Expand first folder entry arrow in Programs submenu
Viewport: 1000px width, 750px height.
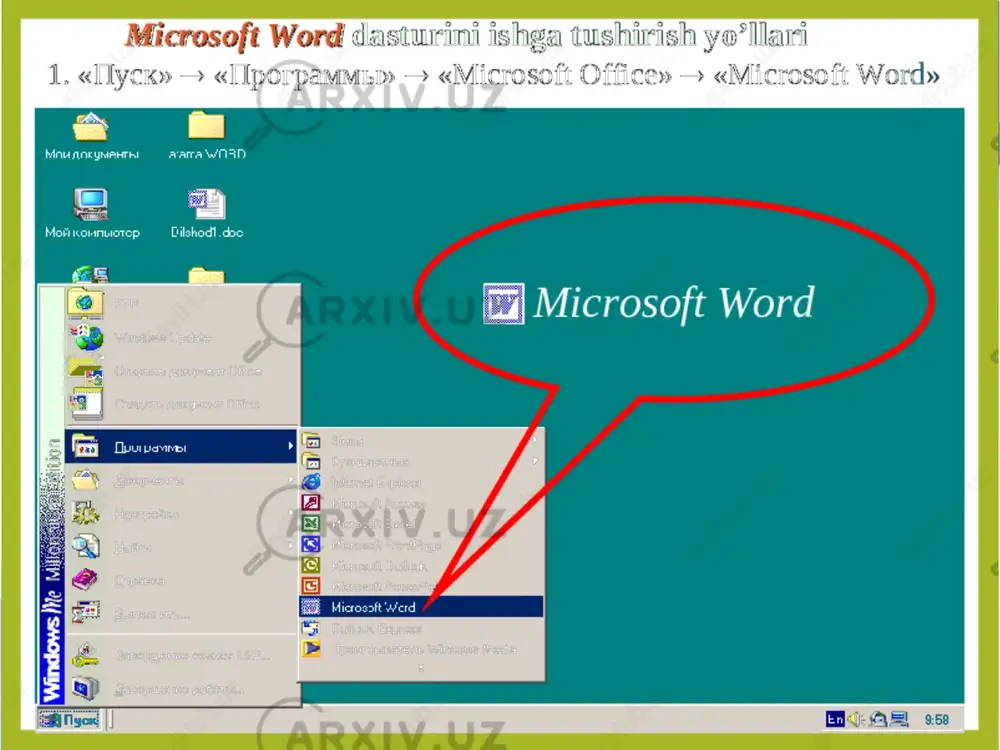pyautogui.click(x=535, y=440)
